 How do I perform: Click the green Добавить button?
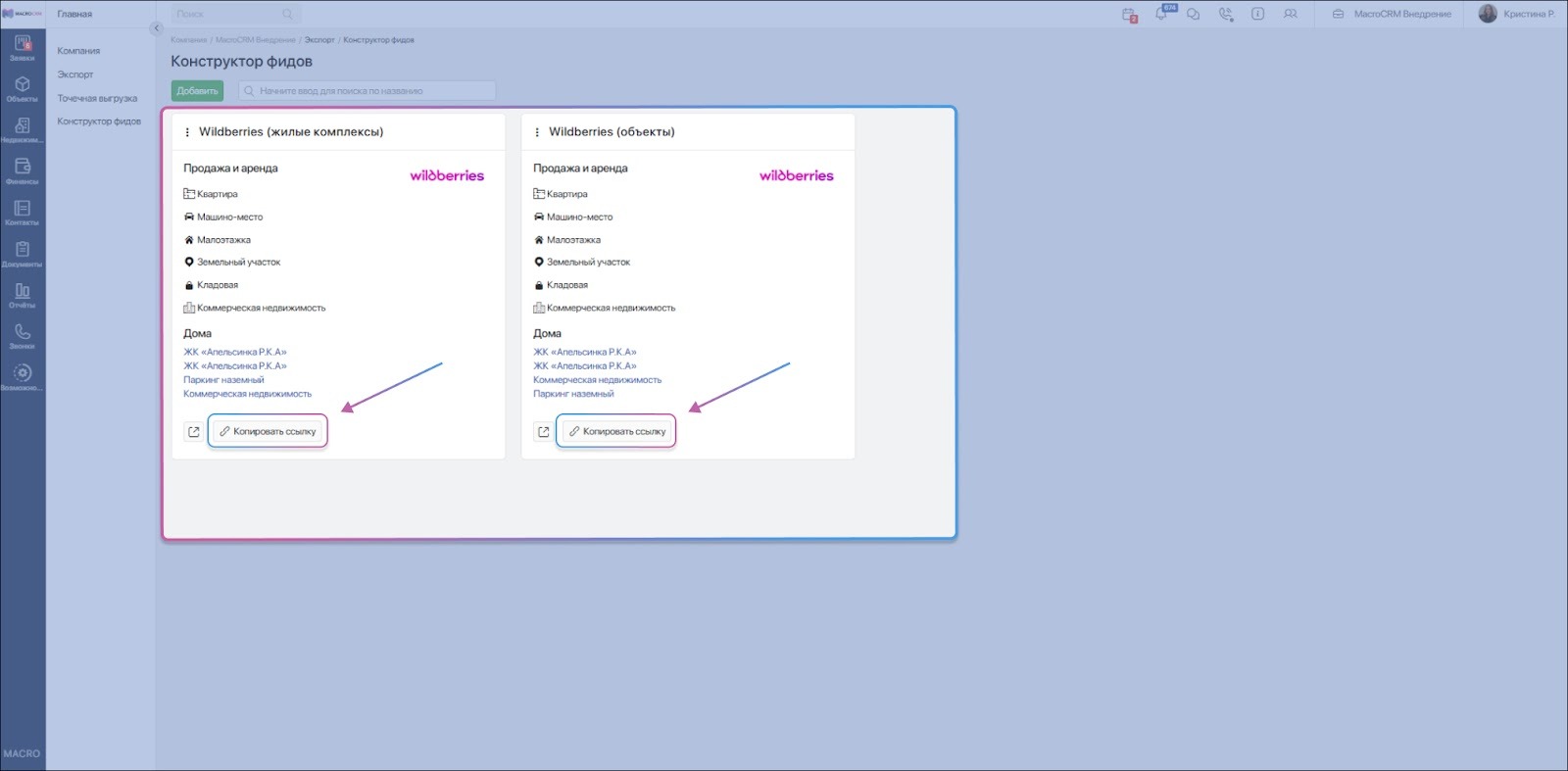tap(197, 91)
